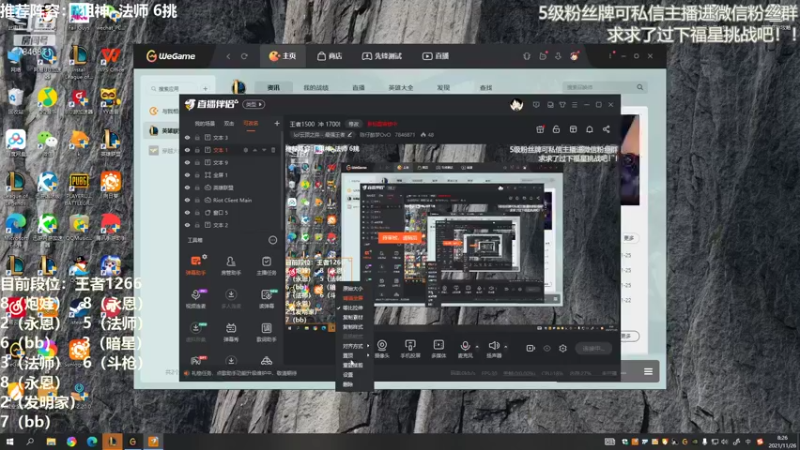Image resolution: width=800 pixels, height=450 pixels.
Task: Hide the Riot Client Main source
Action: tap(187, 200)
